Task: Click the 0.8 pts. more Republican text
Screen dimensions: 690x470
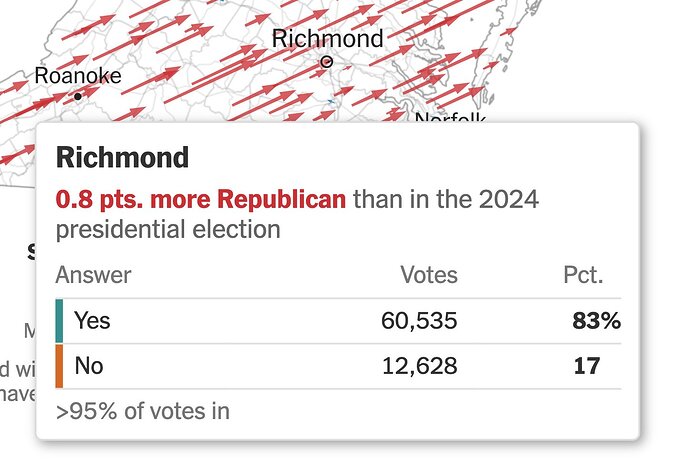Action: [201, 199]
